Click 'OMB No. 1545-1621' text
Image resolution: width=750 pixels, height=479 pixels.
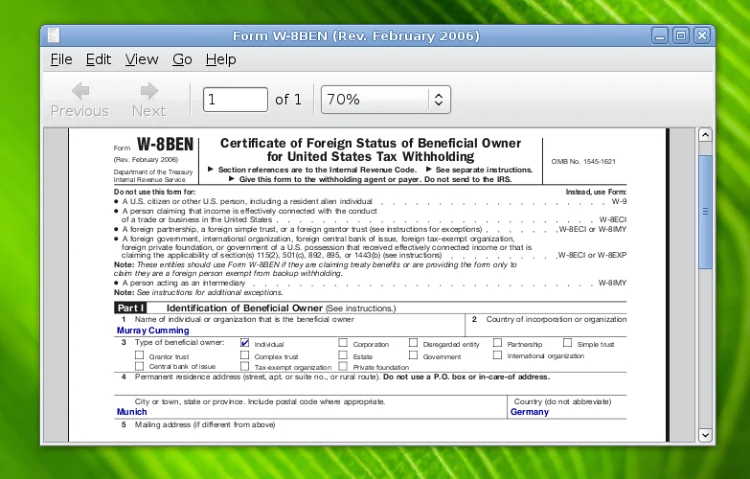(584, 162)
